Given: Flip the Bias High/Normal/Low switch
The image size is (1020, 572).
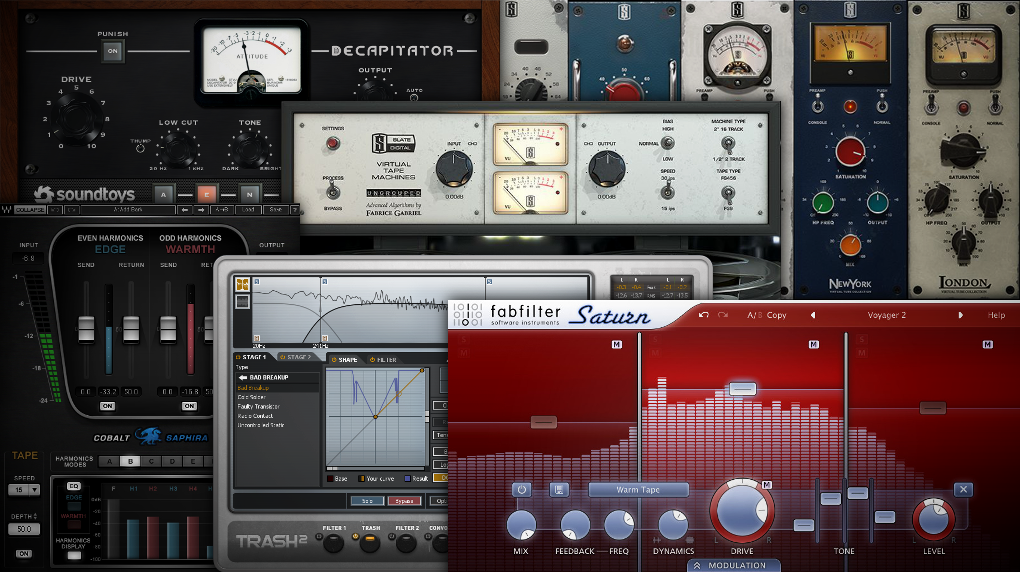Looking at the screenshot, I should point(667,143).
